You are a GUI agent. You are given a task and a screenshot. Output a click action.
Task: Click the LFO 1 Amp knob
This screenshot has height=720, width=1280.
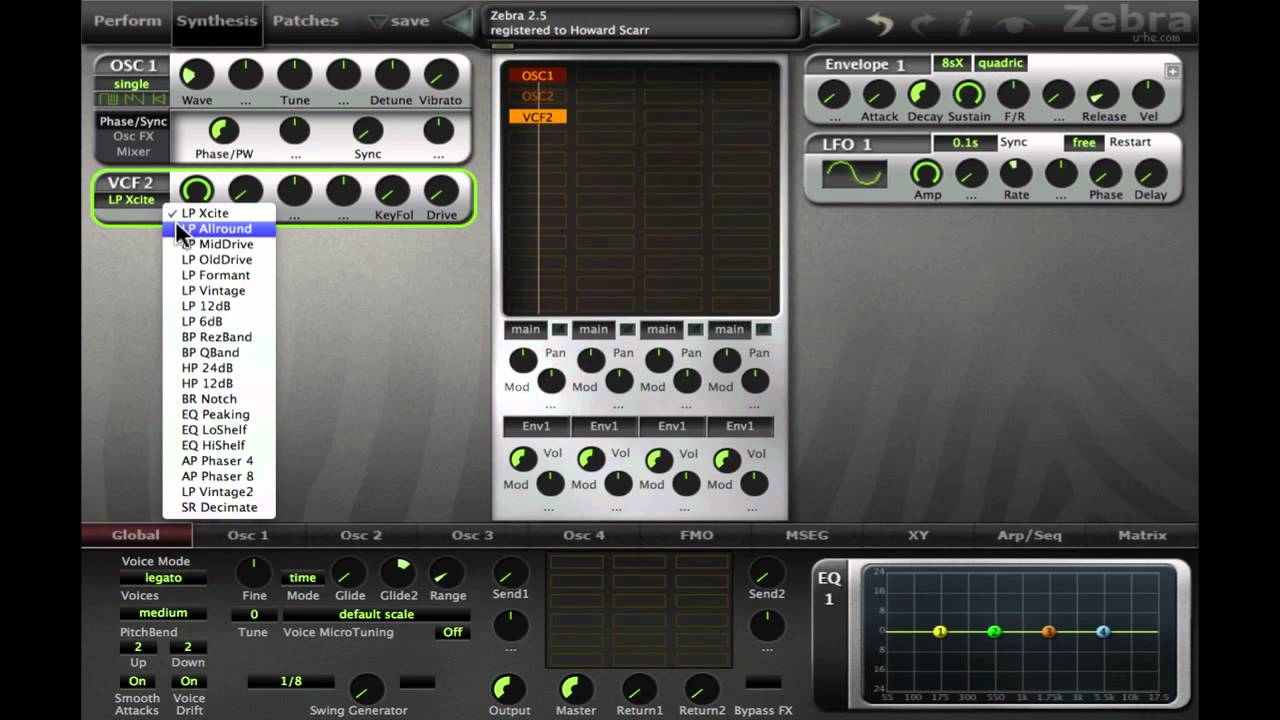click(x=926, y=173)
